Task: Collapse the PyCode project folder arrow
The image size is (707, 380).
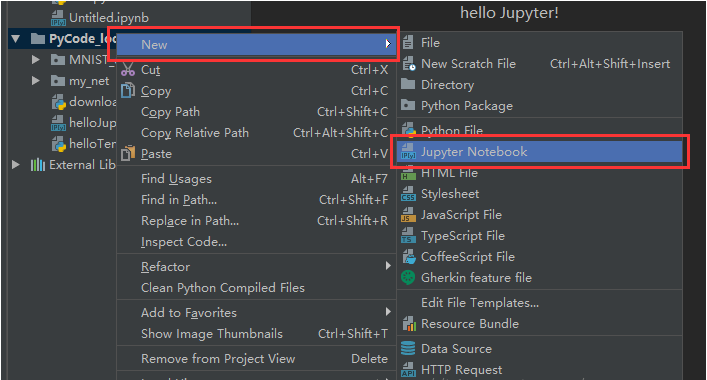Action: [x=16, y=39]
